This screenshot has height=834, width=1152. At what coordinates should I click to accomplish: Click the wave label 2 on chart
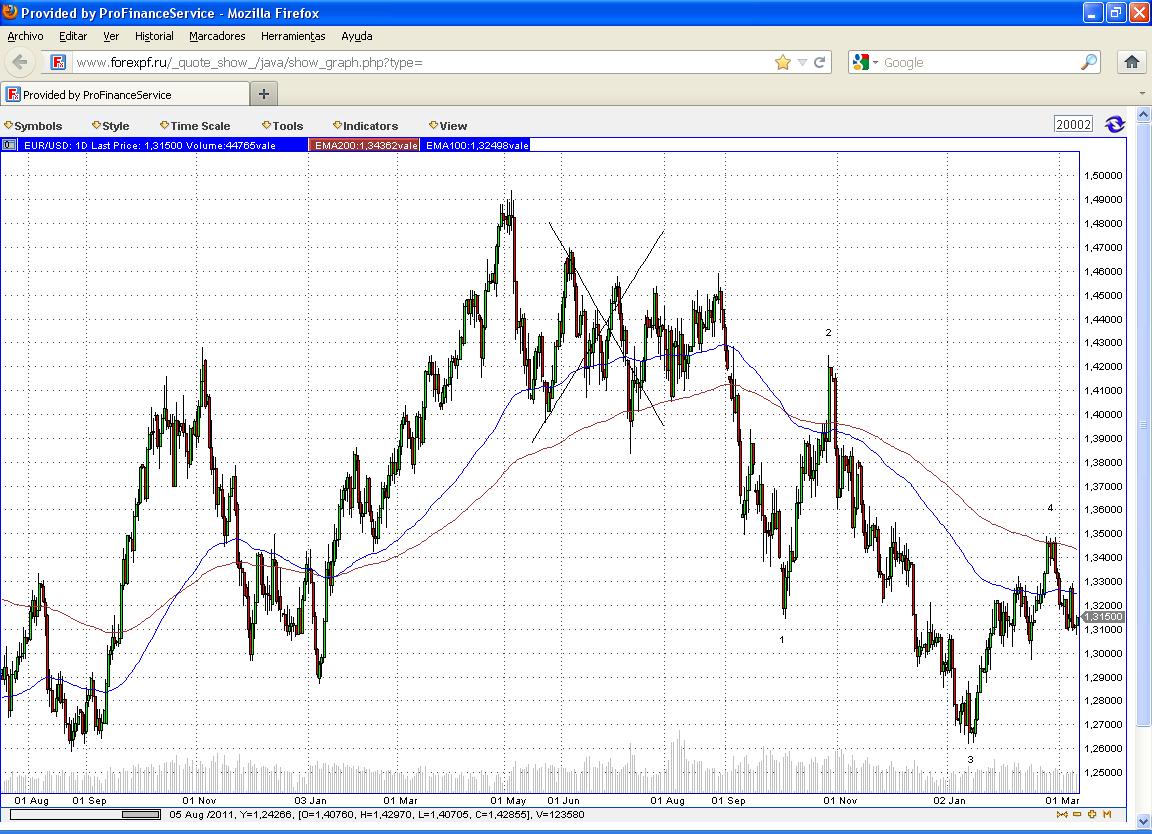click(x=828, y=332)
